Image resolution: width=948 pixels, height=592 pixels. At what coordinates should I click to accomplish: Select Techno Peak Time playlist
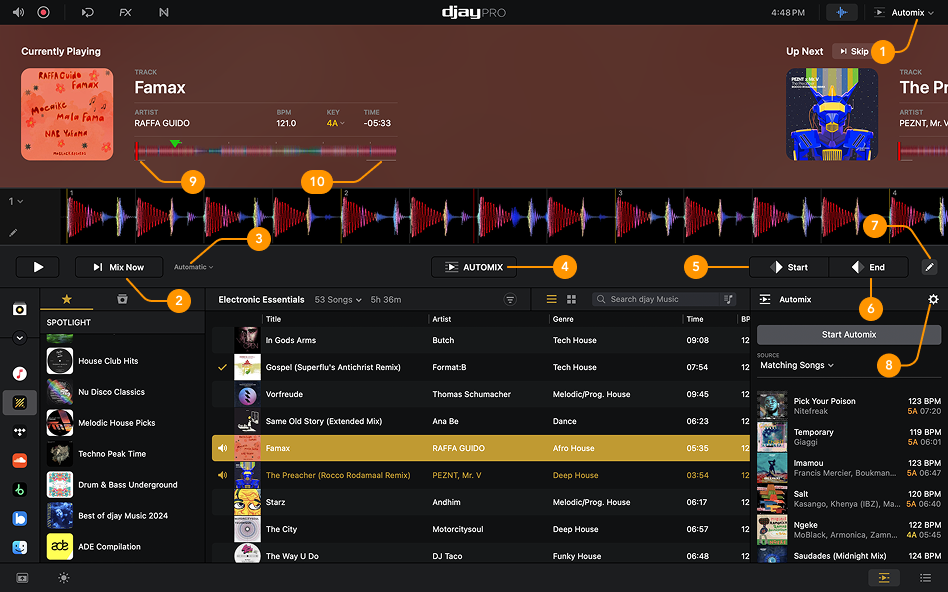(111, 454)
